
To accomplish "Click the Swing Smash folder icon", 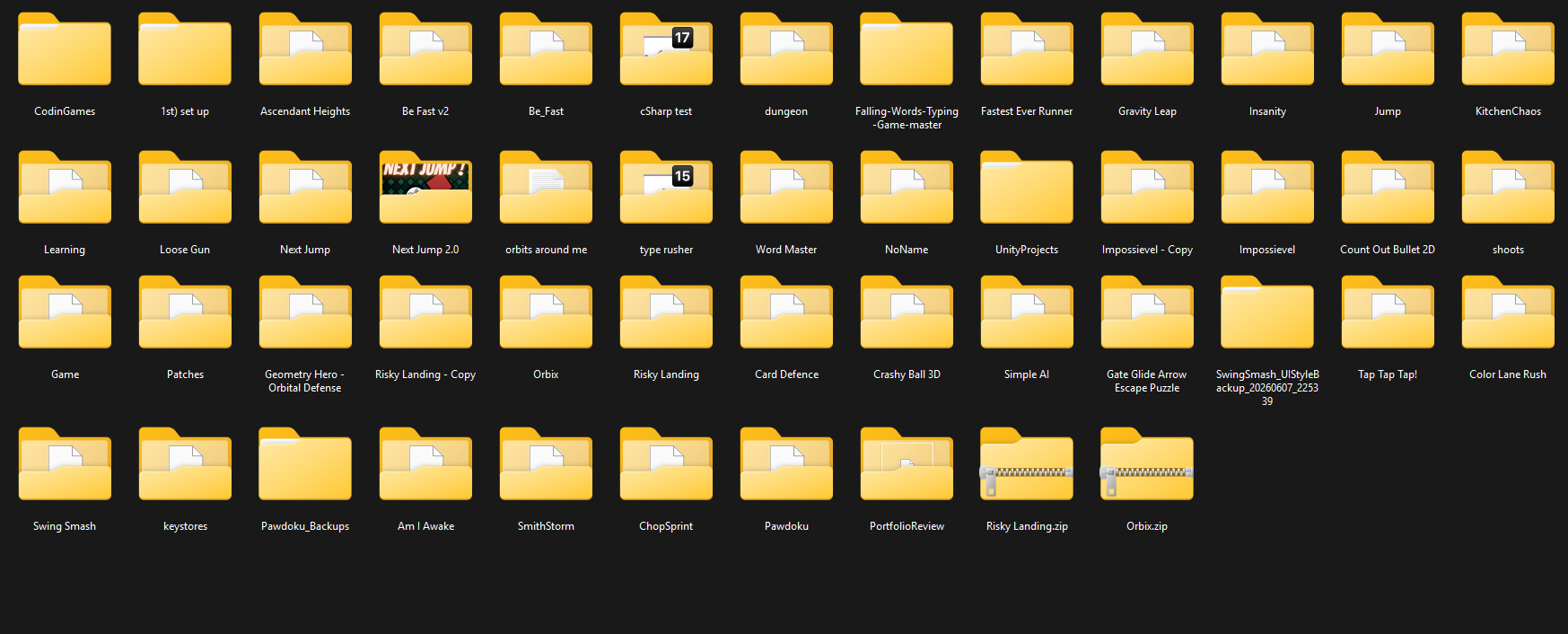I will (x=65, y=464).
